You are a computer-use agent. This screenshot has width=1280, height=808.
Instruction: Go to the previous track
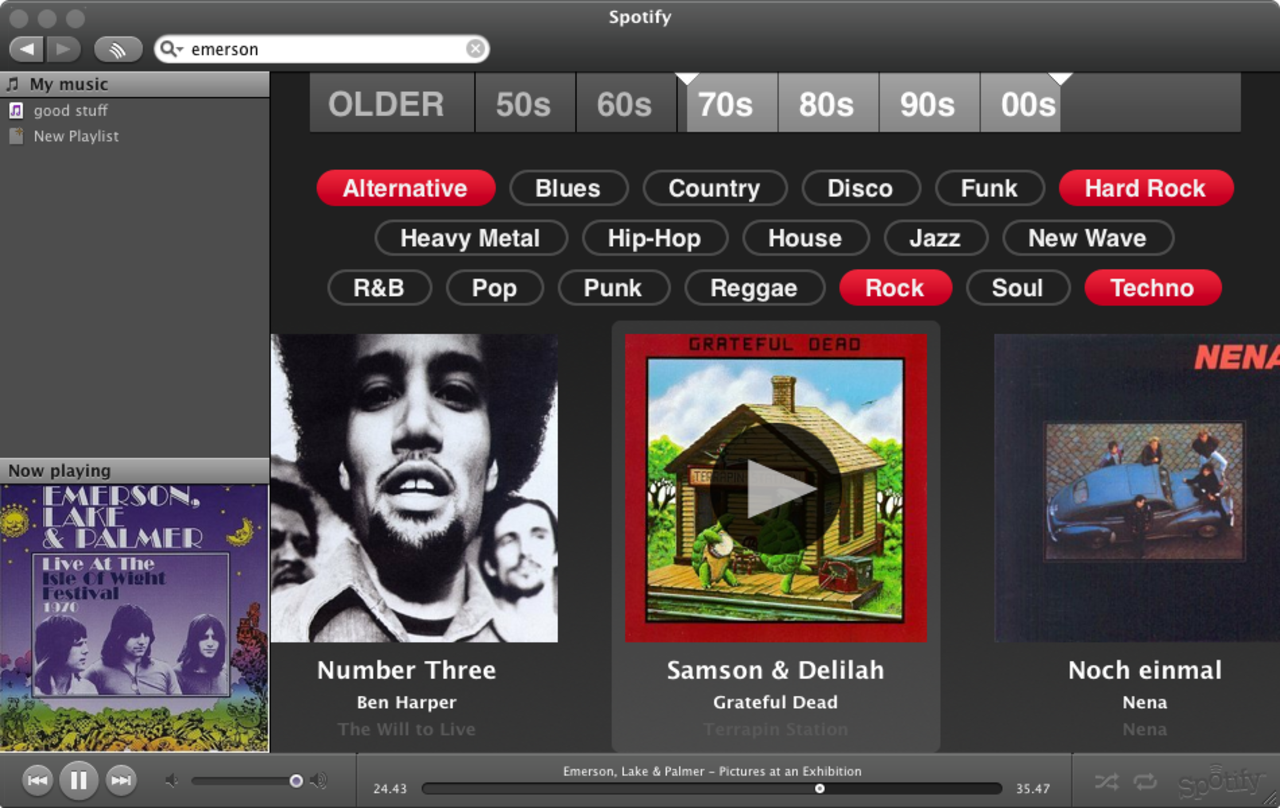tap(38, 781)
